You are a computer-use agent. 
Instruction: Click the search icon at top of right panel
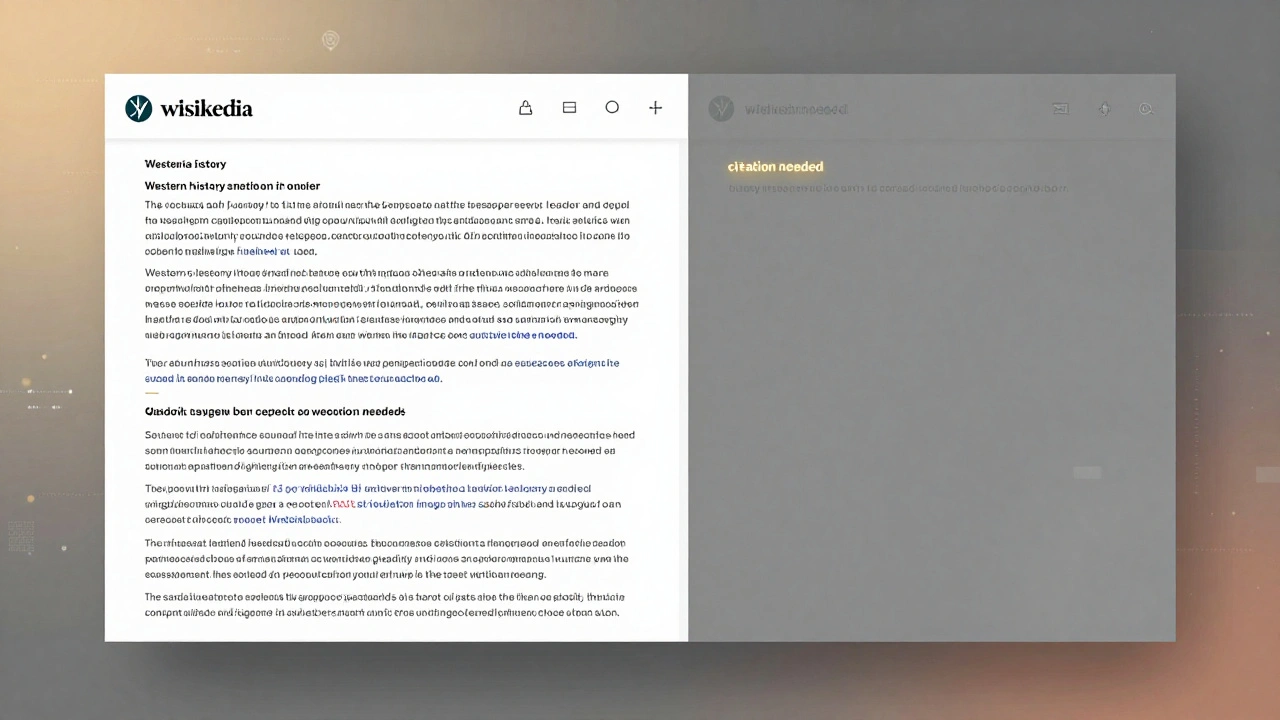[1146, 108]
